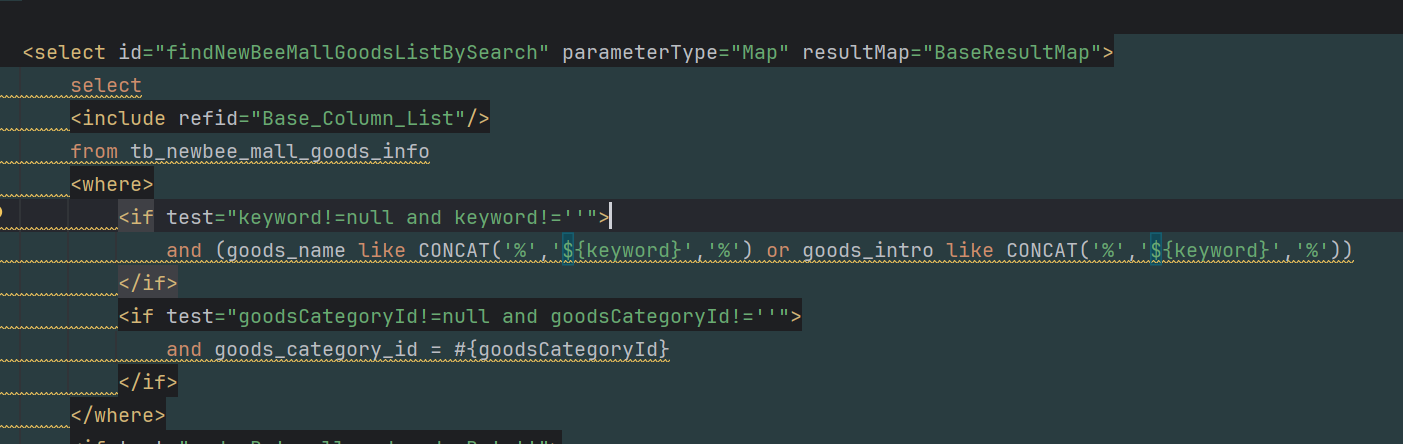
Task: Click the opening where tag
Action: (112, 185)
